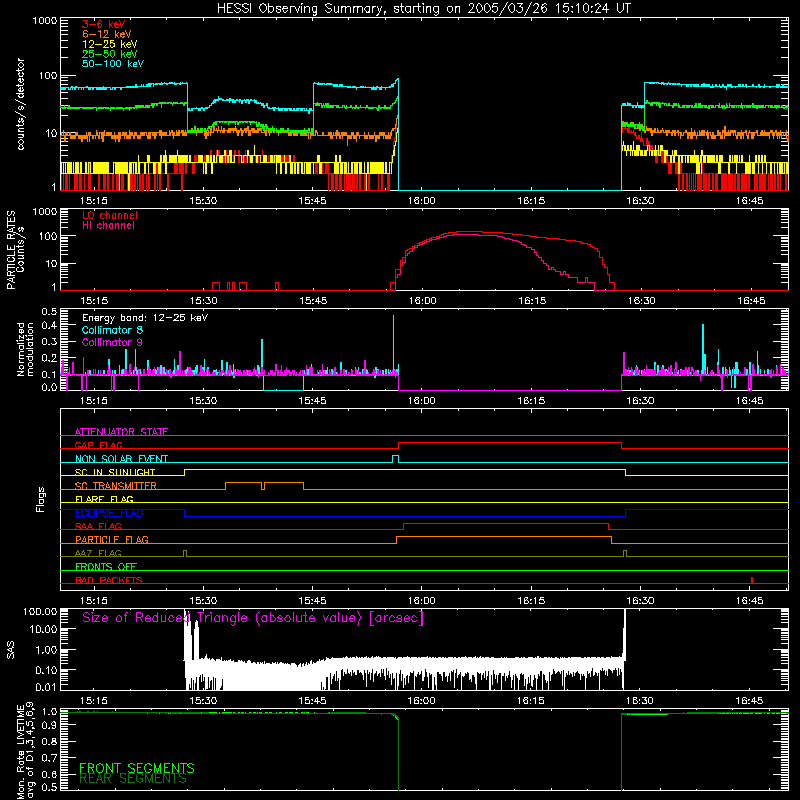Click the SAS axis label

11,650
